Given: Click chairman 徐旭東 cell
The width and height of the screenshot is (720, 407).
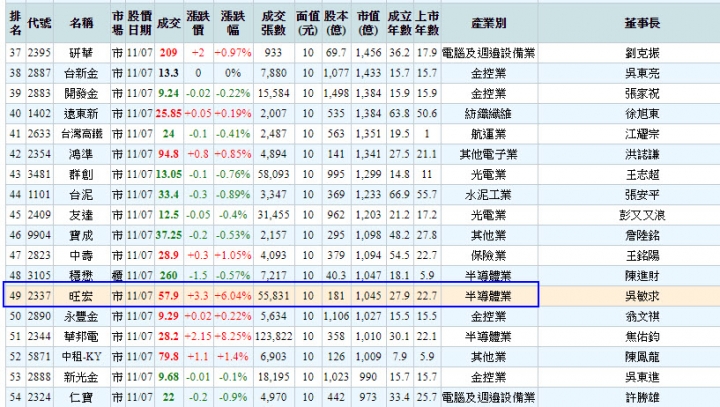Looking at the screenshot, I should [642, 113].
